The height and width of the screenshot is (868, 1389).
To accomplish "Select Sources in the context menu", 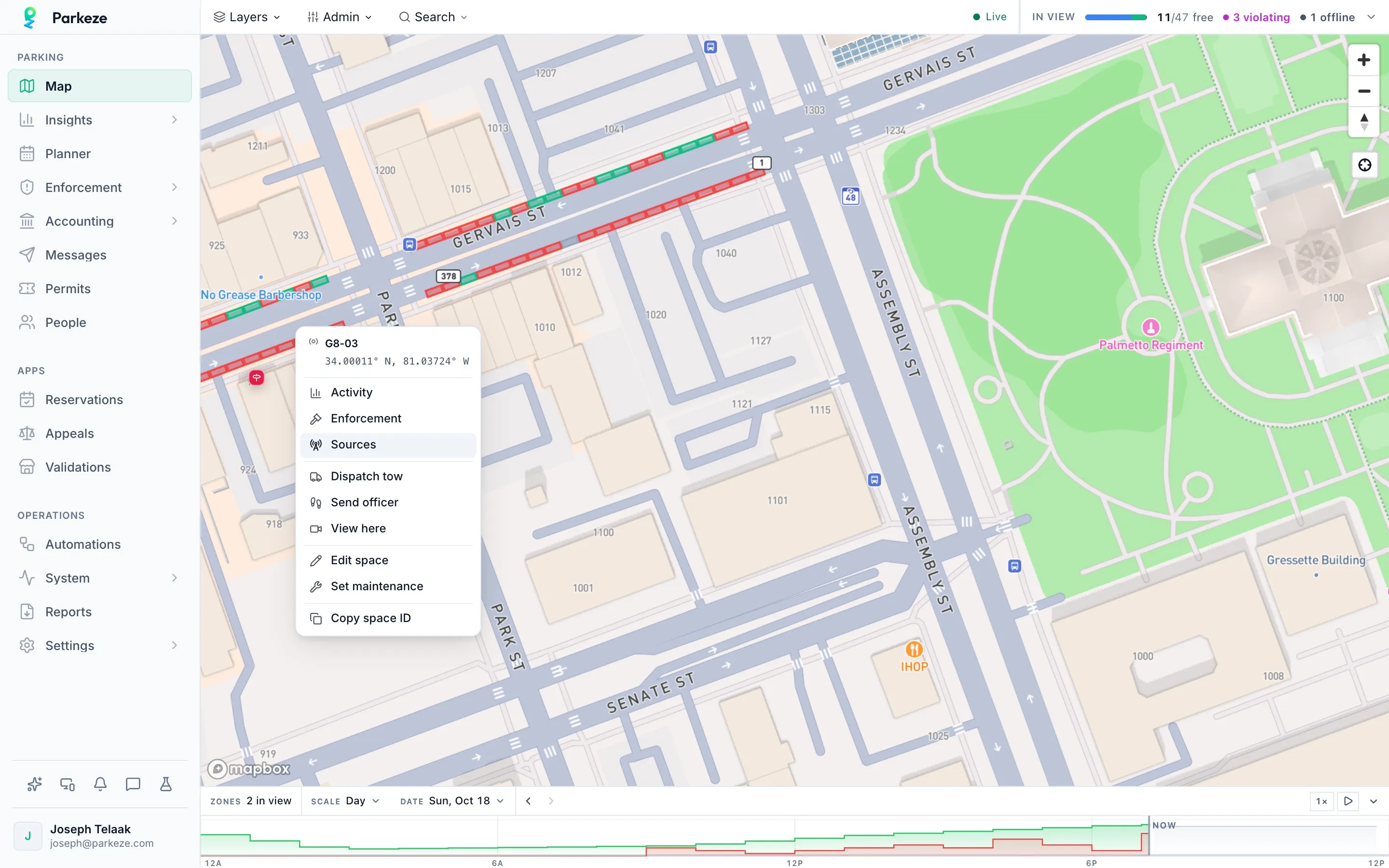I will click(388, 444).
